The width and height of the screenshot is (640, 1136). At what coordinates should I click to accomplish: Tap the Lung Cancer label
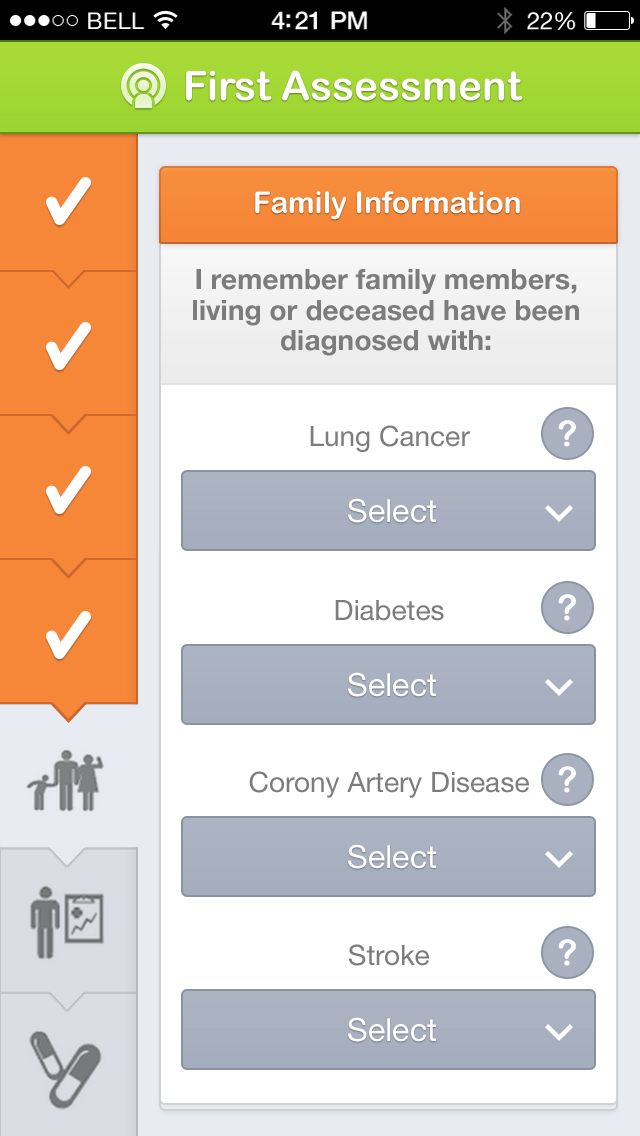point(389,437)
